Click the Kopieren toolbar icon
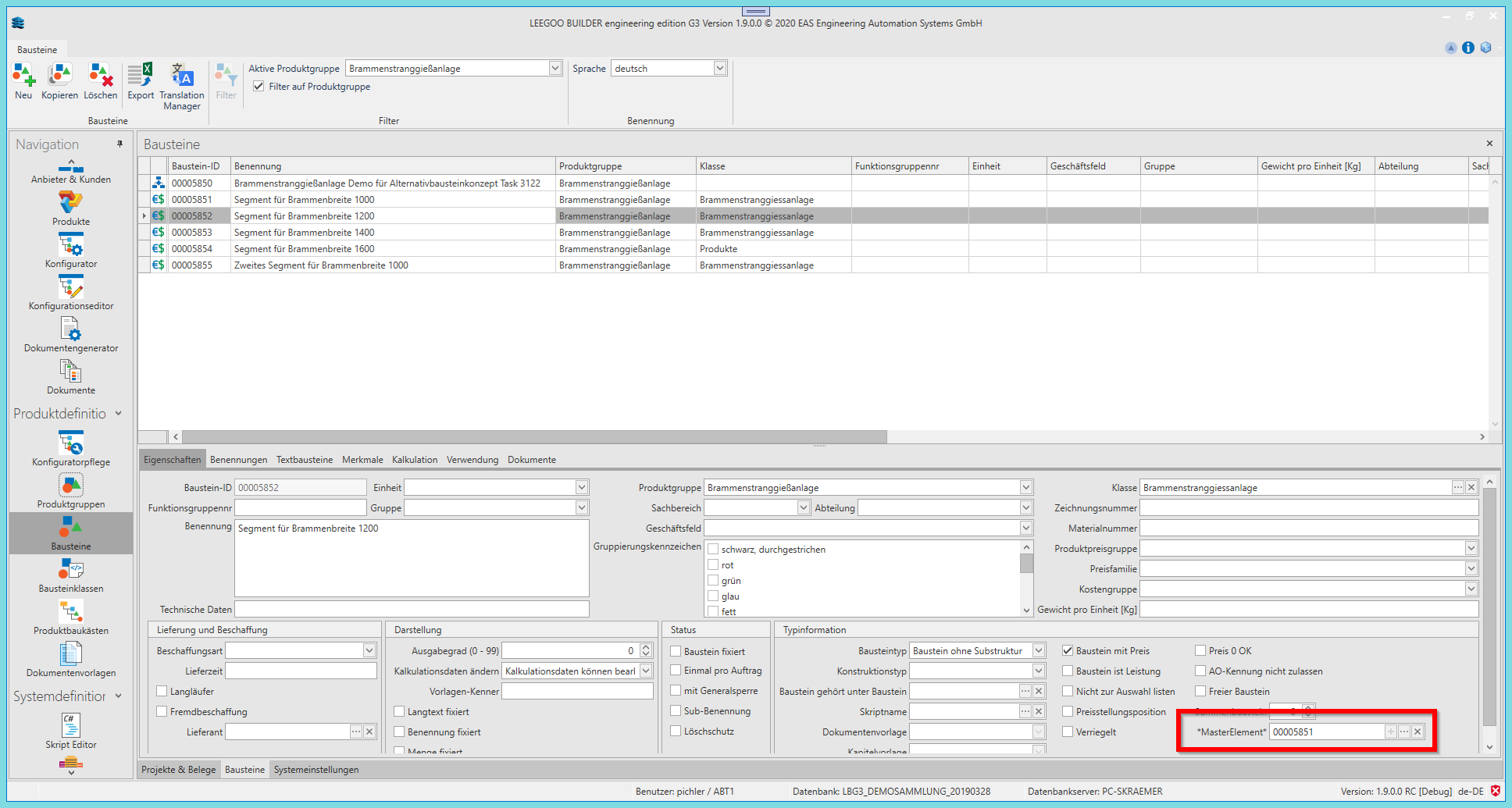The image size is (1512, 808). coord(60,81)
